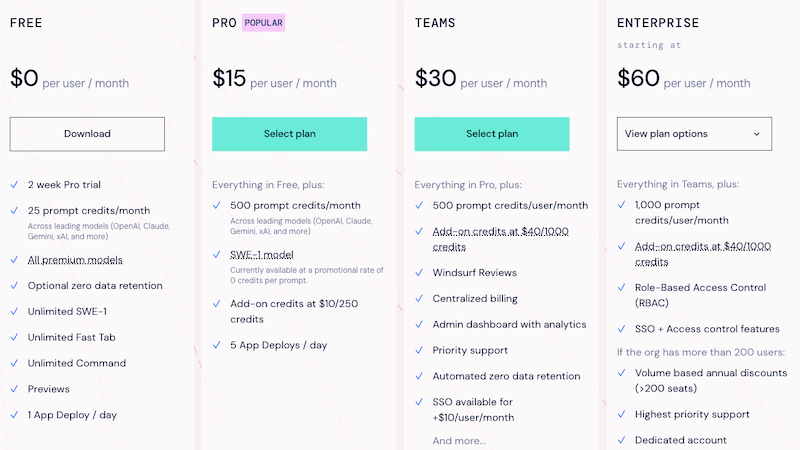Click the POPULAR badge next to PRO
This screenshot has height=450, width=800.
263,23
